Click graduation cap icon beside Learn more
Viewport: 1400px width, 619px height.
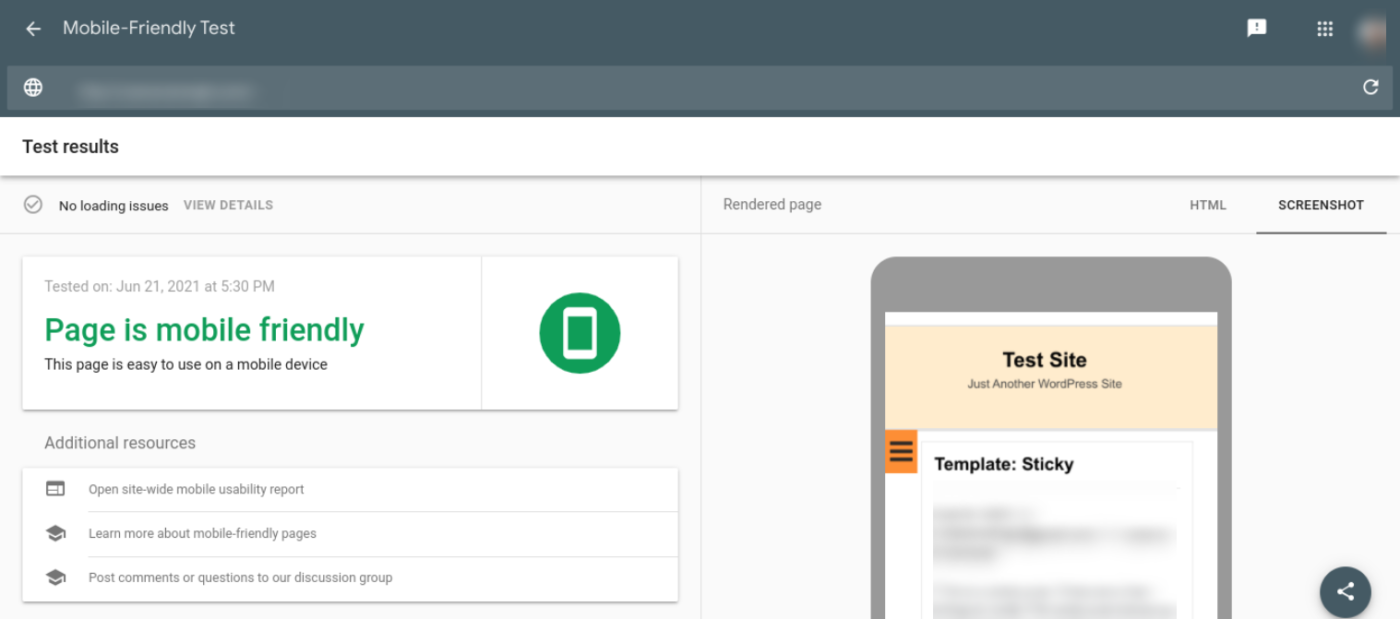point(56,534)
